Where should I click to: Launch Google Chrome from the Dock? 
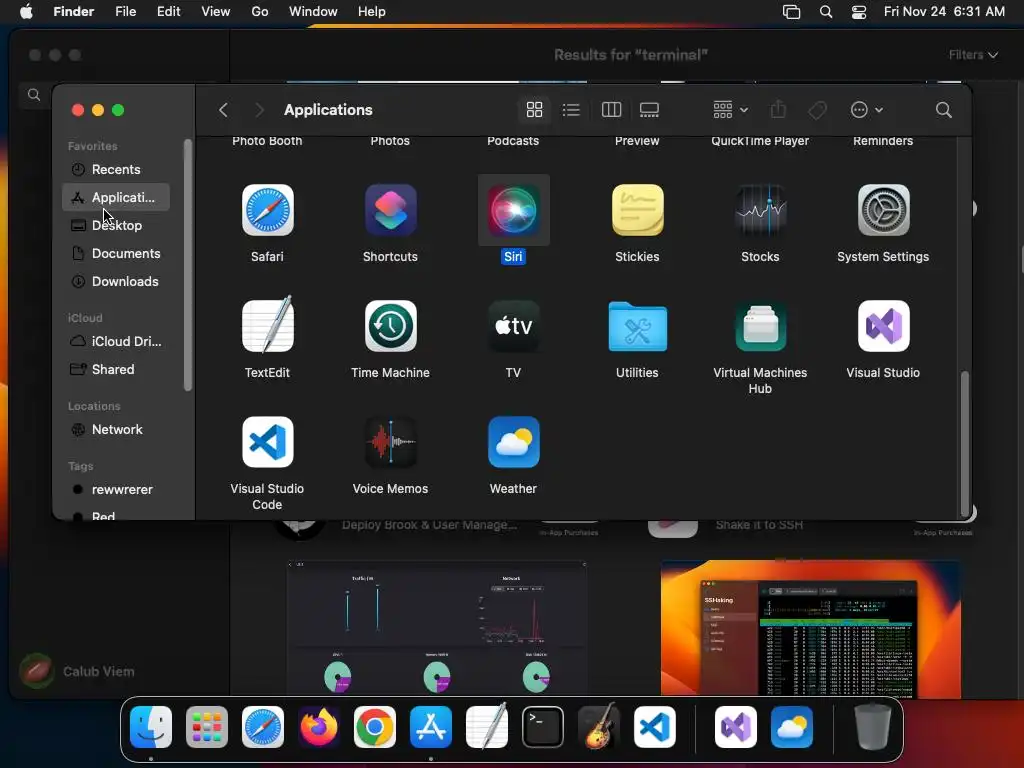click(x=375, y=727)
